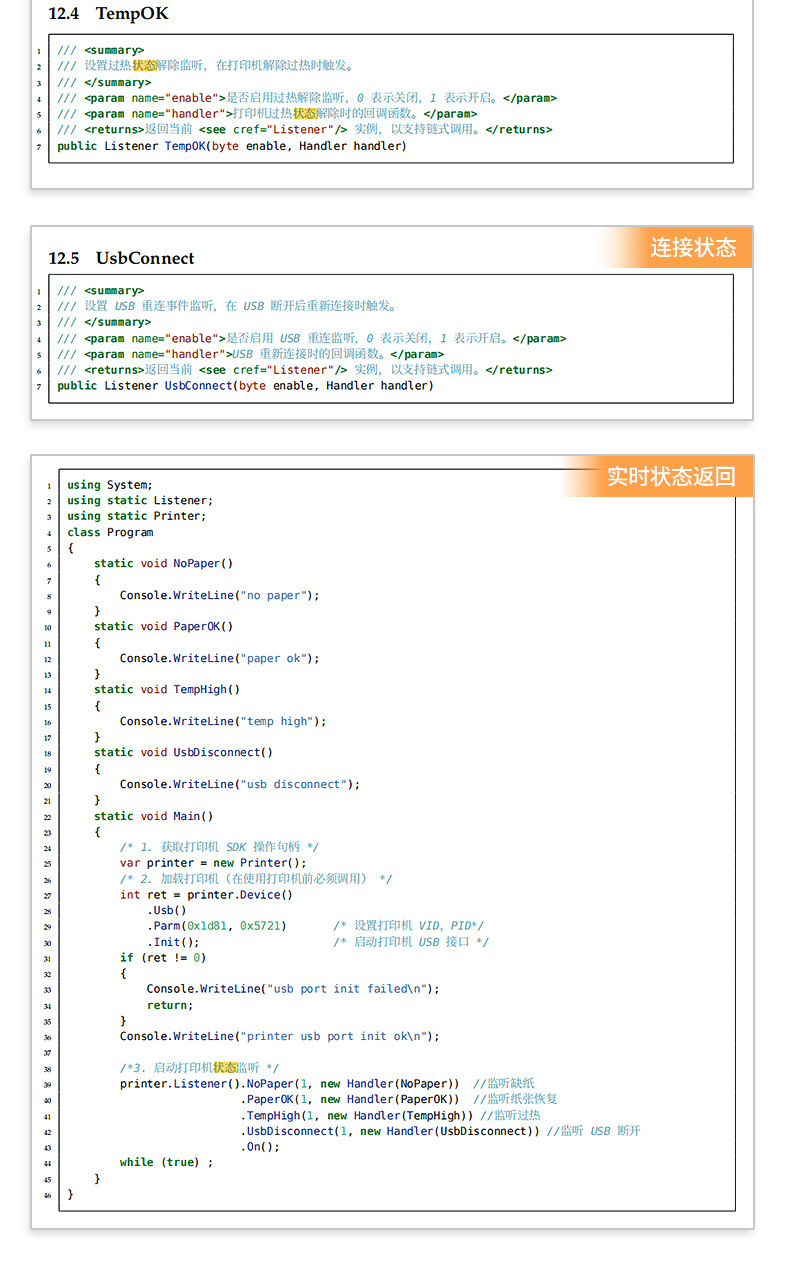This screenshot has height=1273, width=790.
Task: Click the "加载打印机" step 2 comment
Action: point(256,879)
